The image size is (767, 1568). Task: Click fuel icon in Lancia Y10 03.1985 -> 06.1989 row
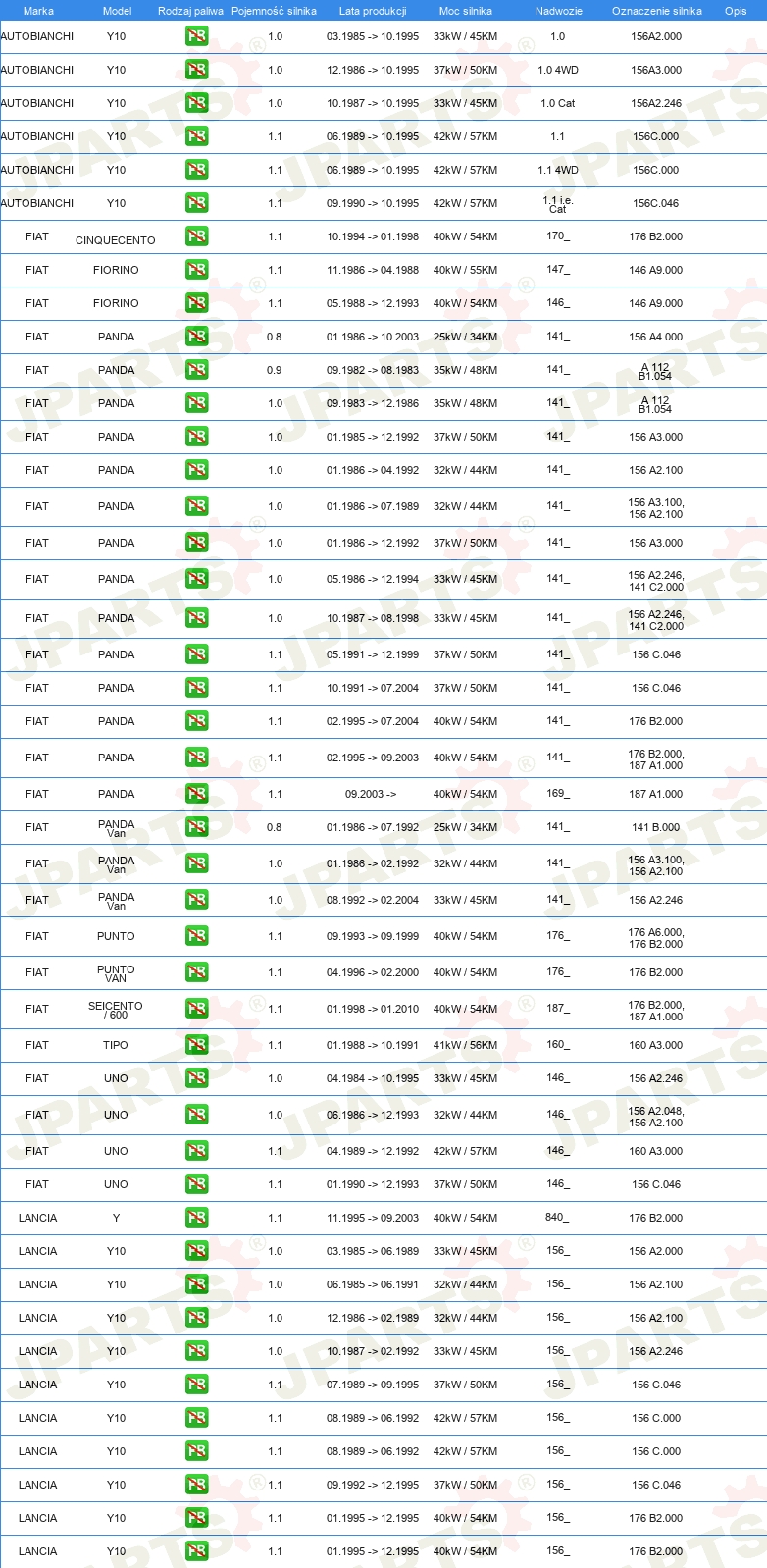point(197,1251)
